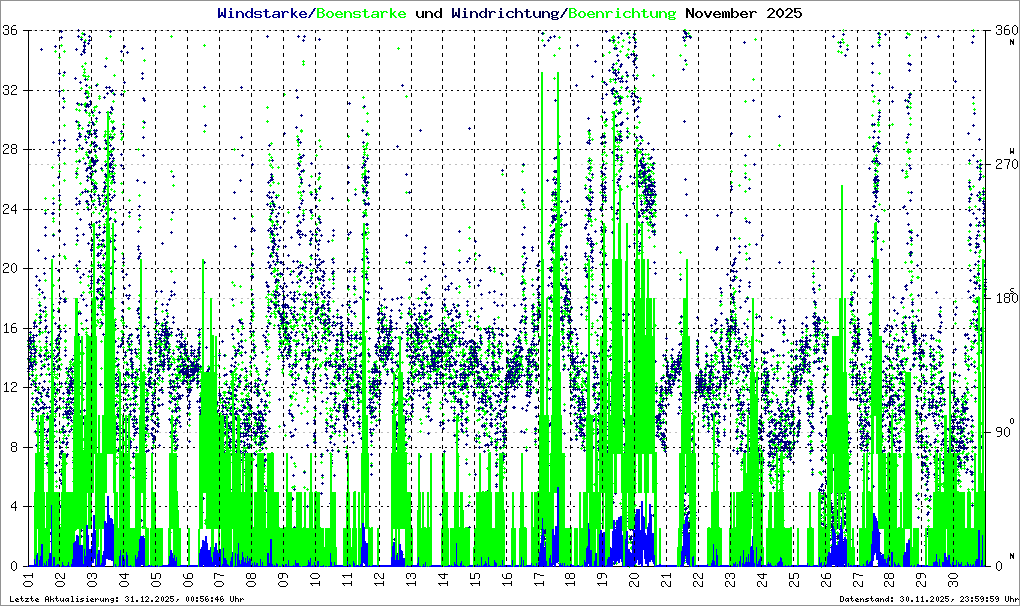1020x606 pixels.
Task: Select the 24 label on wind-speed axis
Action: click(10, 209)
